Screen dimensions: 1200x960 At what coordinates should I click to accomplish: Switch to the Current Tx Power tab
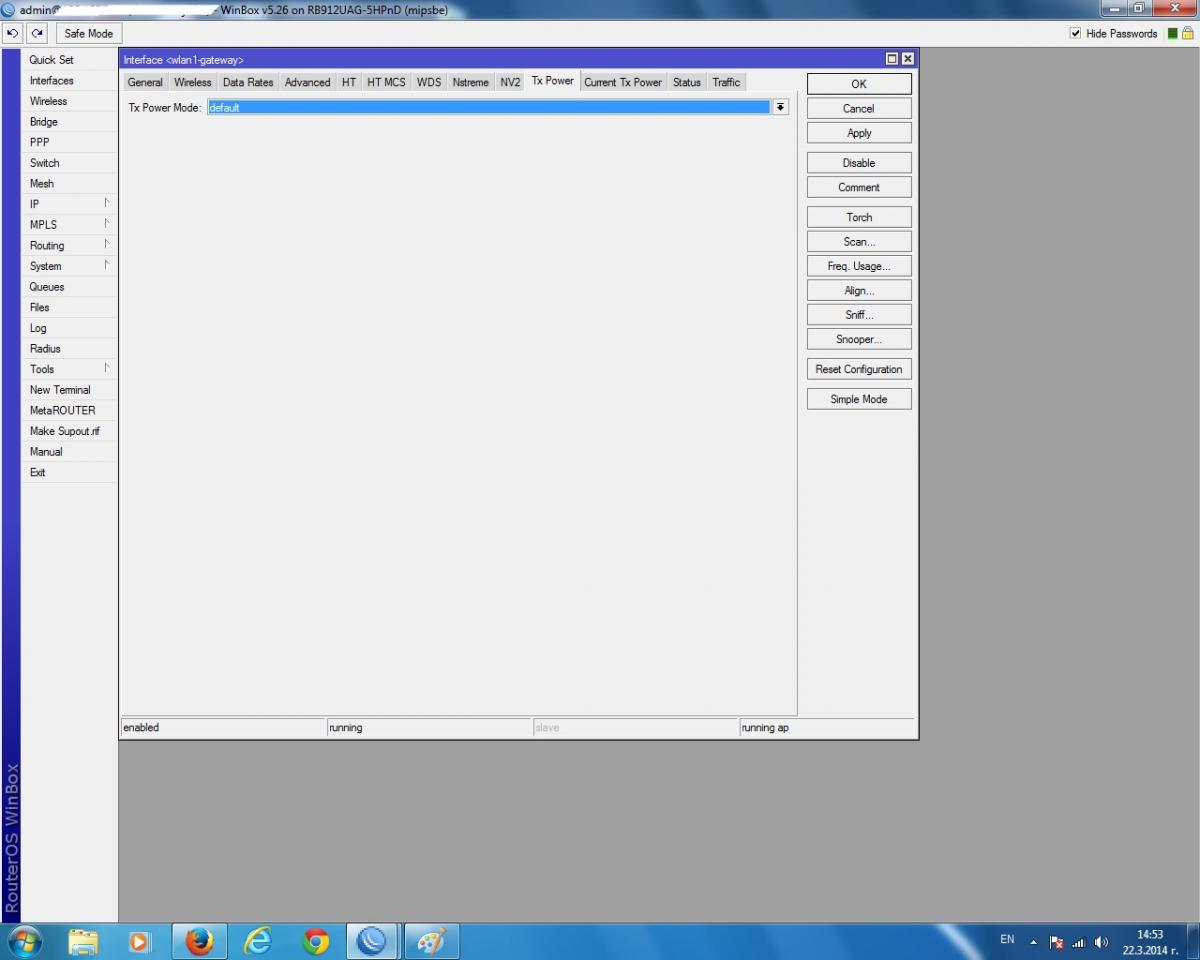[622, 82]
